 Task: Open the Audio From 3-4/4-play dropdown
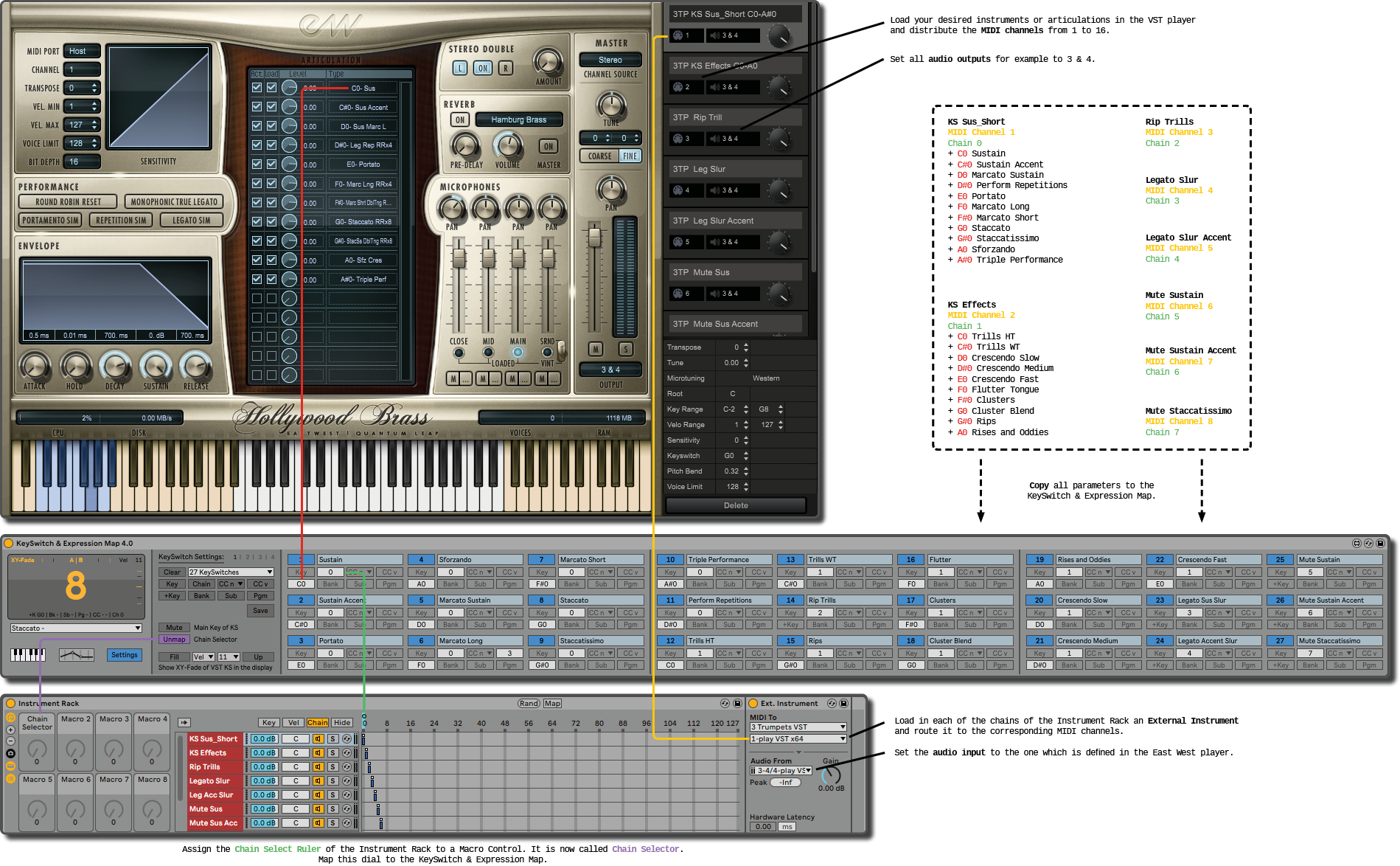[781, 770]
